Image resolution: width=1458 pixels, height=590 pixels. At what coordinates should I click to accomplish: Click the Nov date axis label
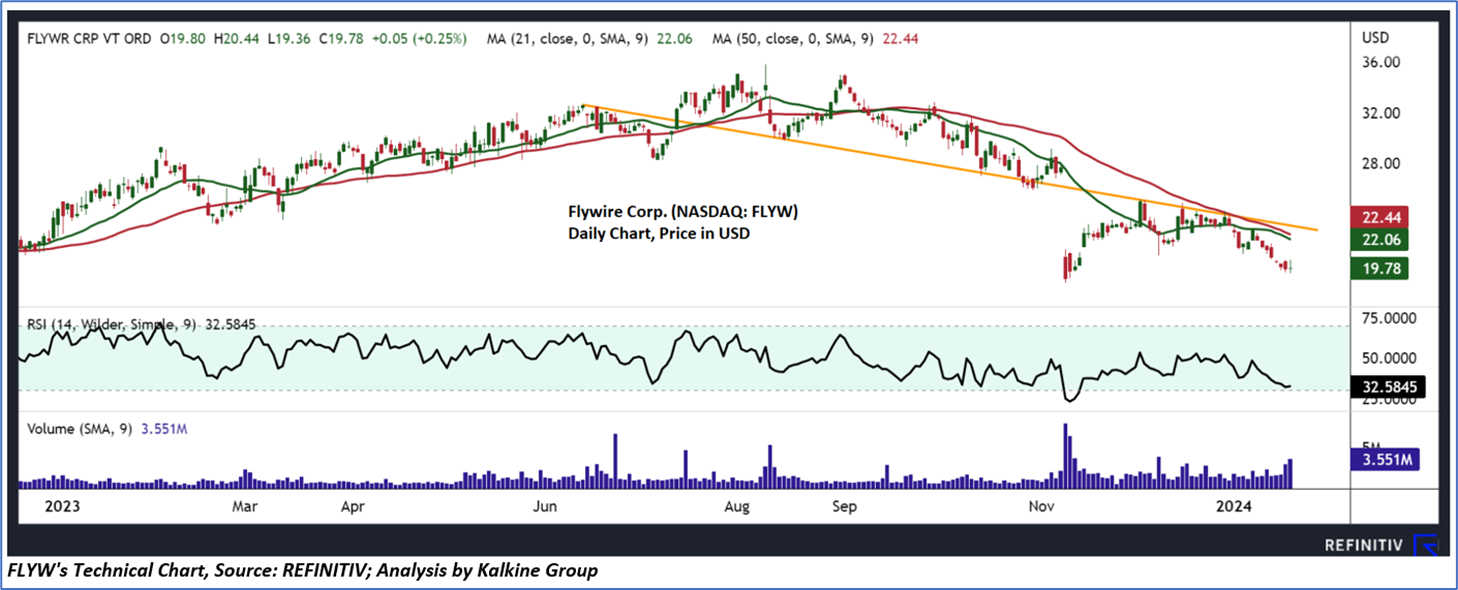[1042, 506]
